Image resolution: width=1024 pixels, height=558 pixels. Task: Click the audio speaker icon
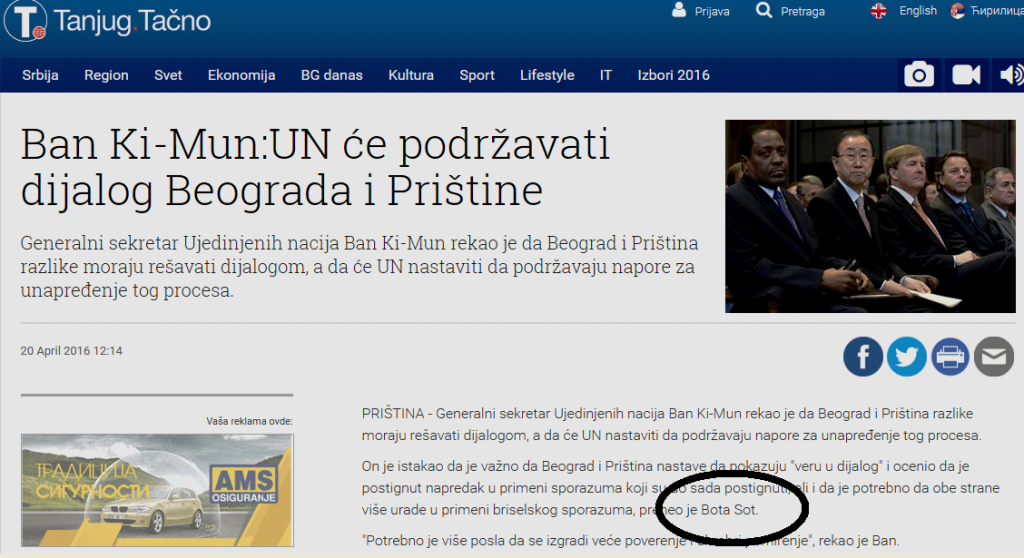[1010, 75]
